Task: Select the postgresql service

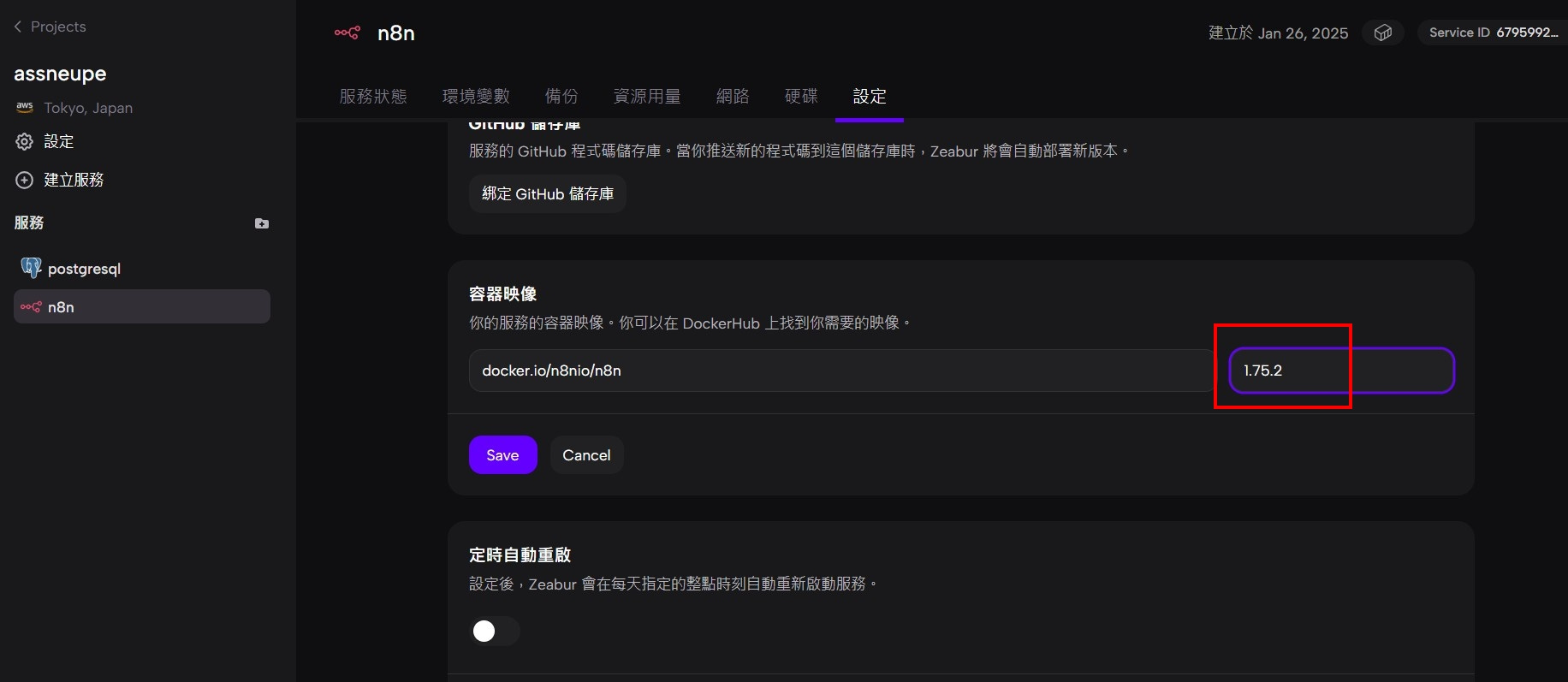Action: [x=142, y=269]
